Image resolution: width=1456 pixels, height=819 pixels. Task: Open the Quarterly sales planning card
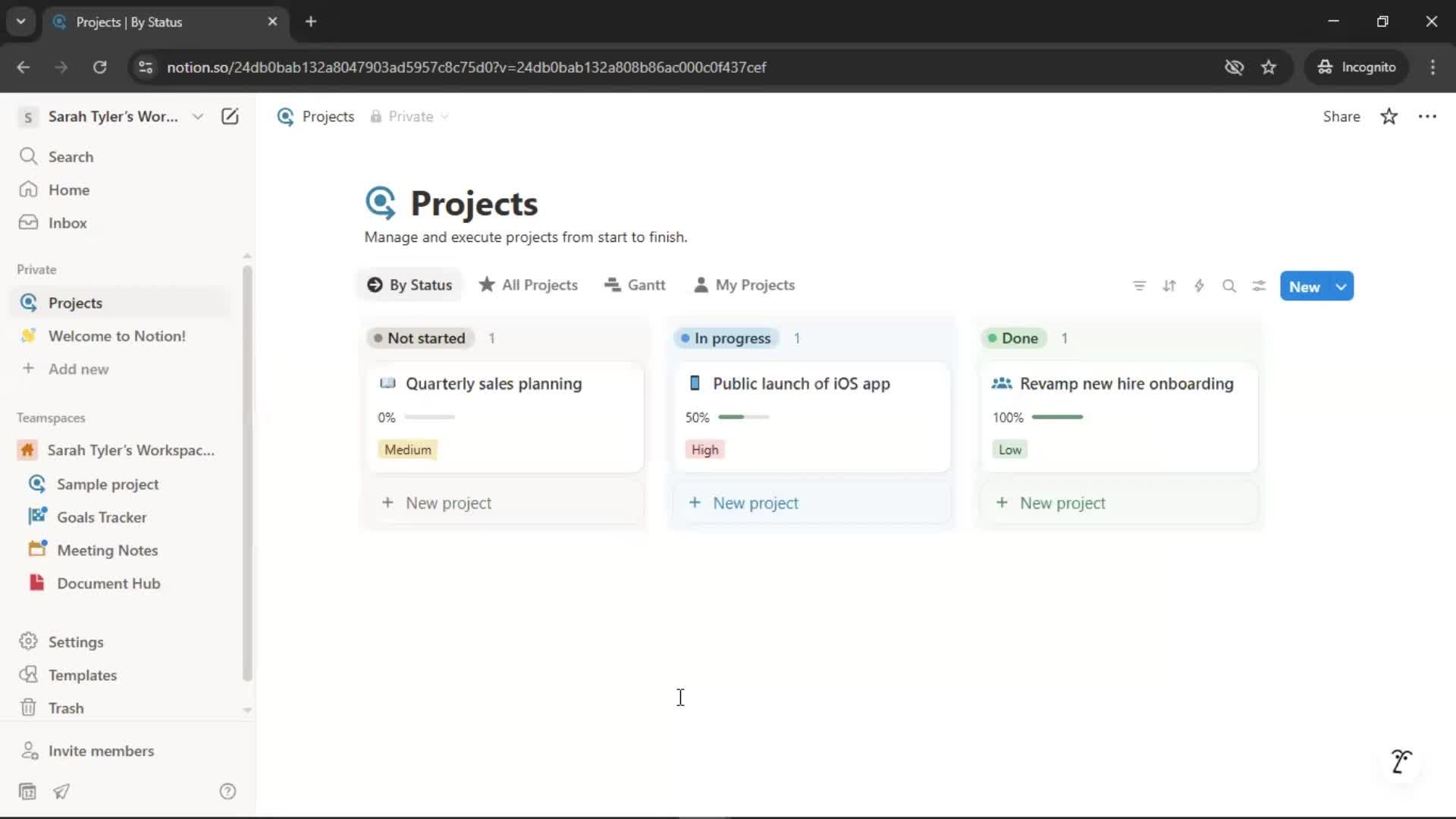[x=505, y=418]
